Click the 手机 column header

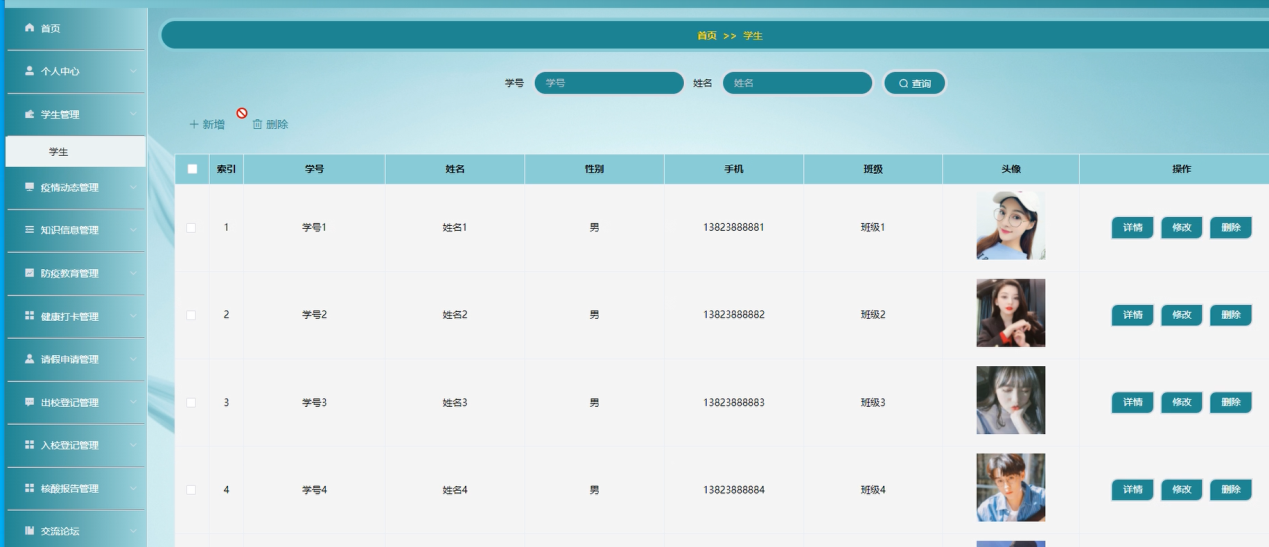734,169
